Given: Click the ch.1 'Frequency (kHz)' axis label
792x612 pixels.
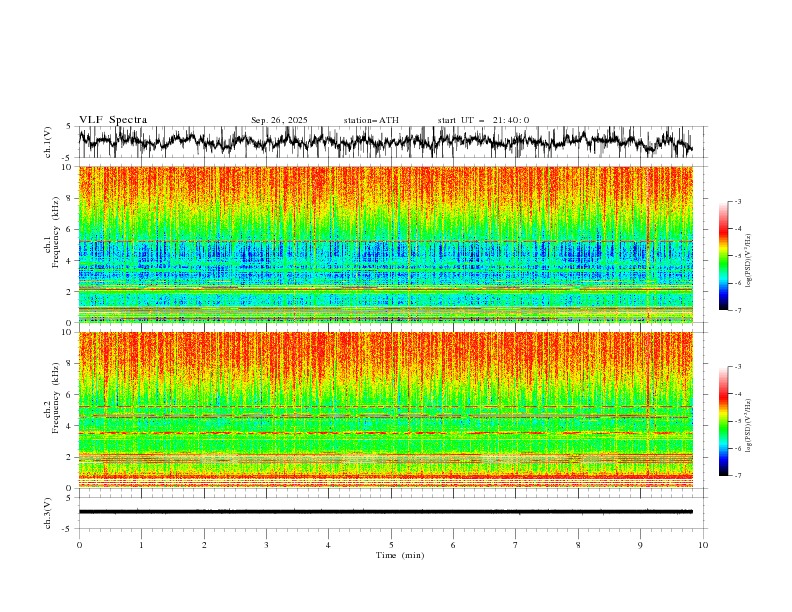Looking at the screenshot, I should 56,232.
